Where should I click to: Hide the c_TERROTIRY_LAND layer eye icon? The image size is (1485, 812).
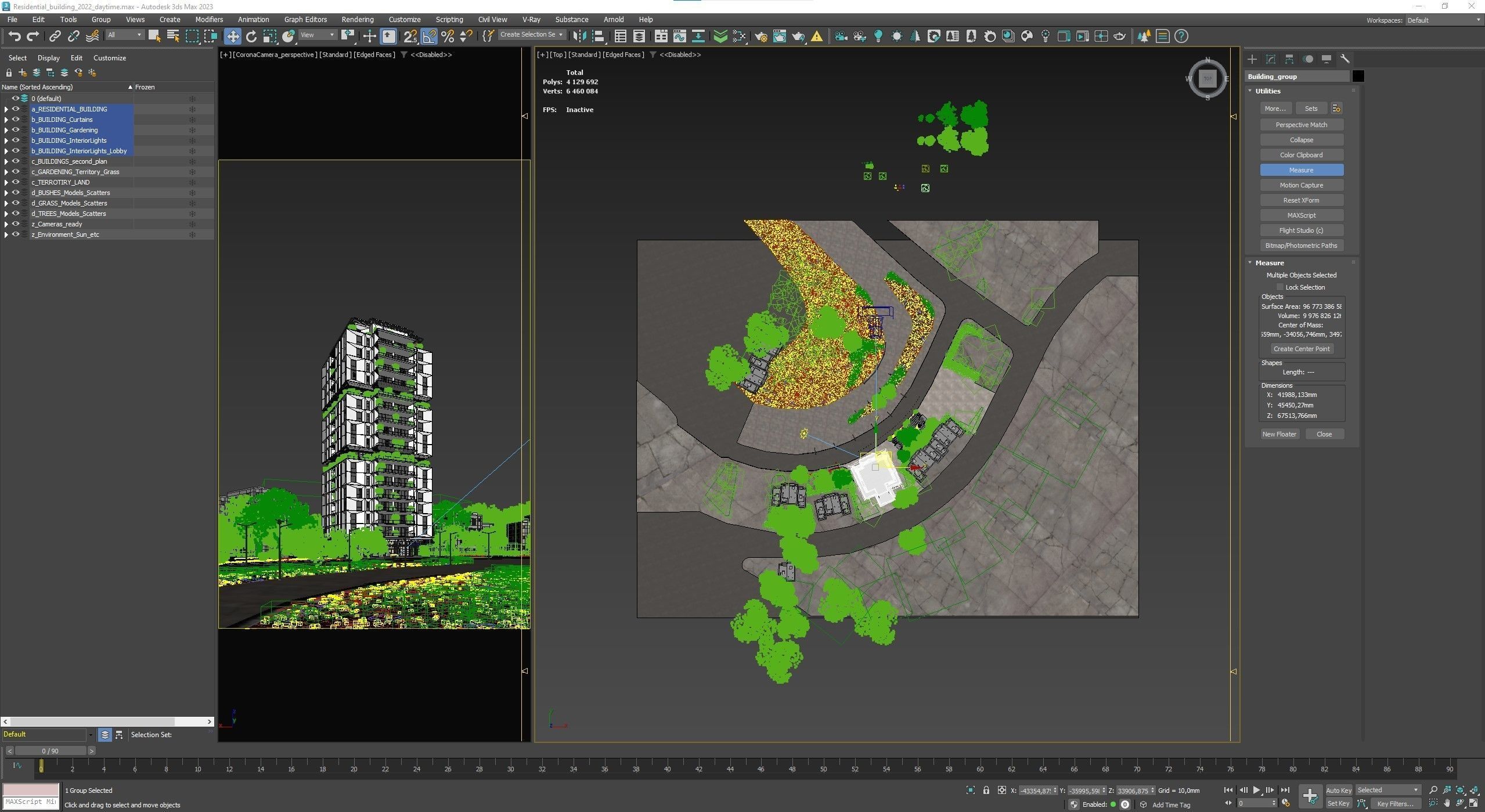coord(16,182)
